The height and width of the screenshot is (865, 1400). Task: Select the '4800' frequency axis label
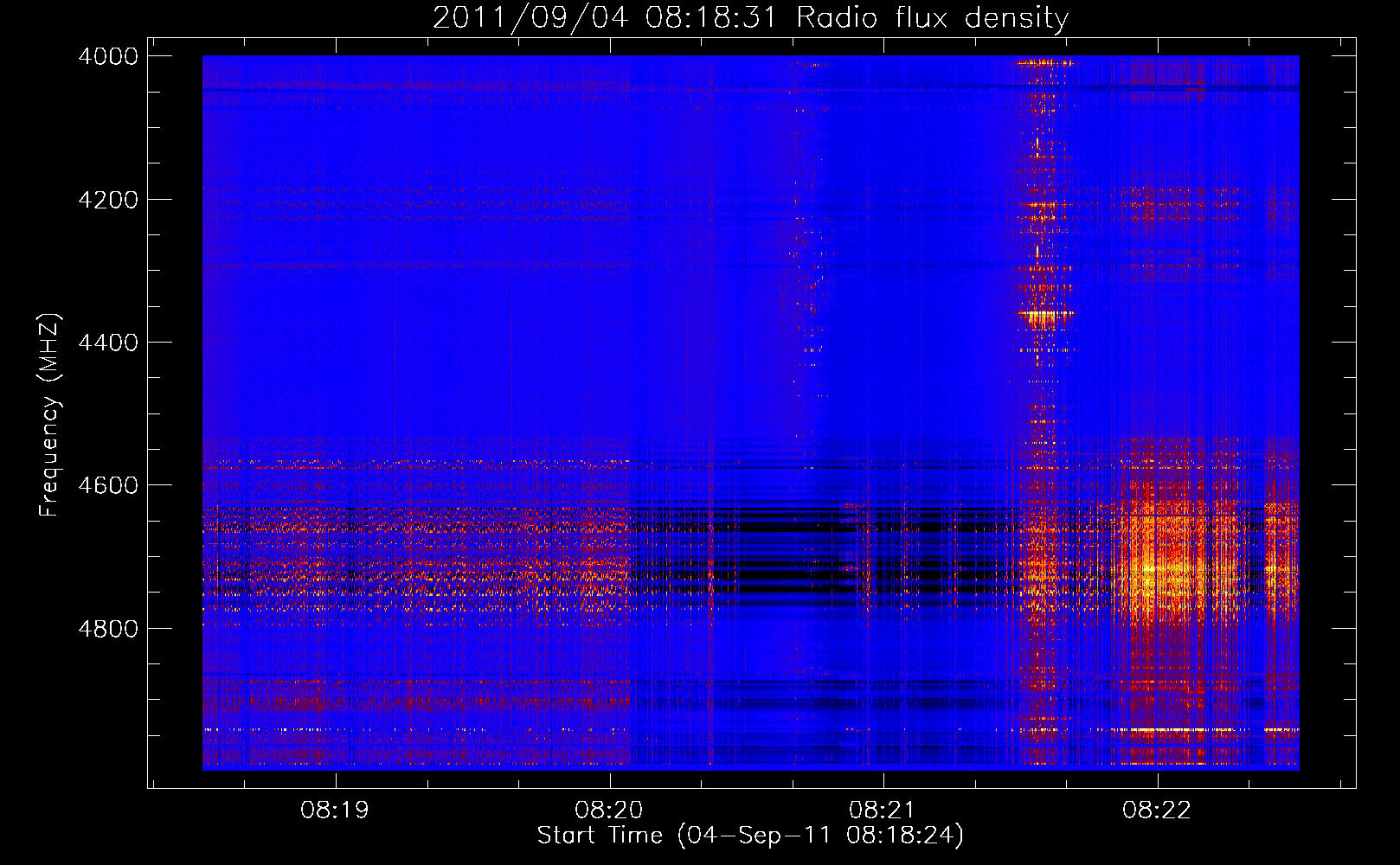pyautogui.click(x=108, y=629)
